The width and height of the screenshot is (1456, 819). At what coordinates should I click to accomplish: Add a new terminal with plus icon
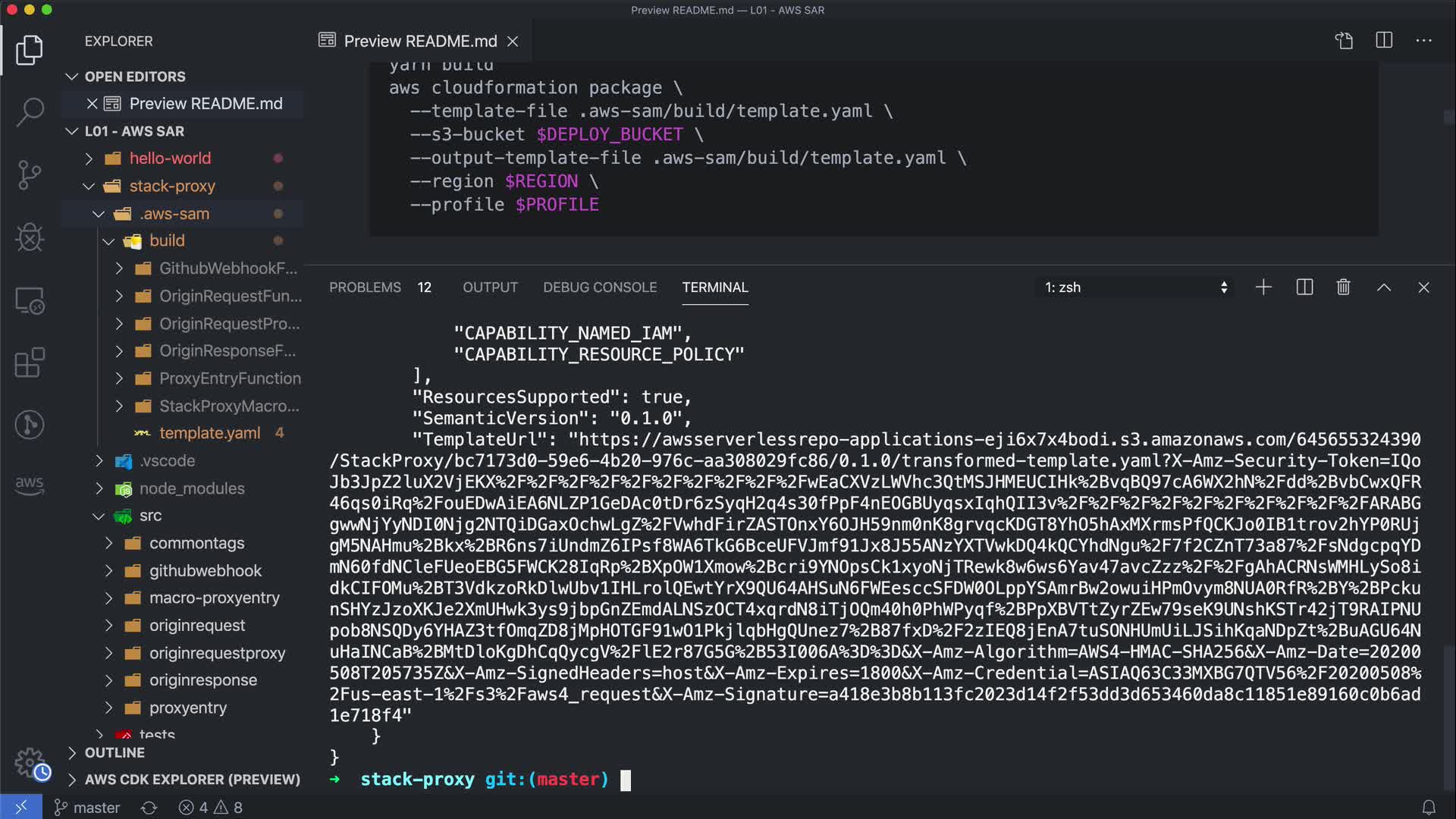coord(1263,287)
